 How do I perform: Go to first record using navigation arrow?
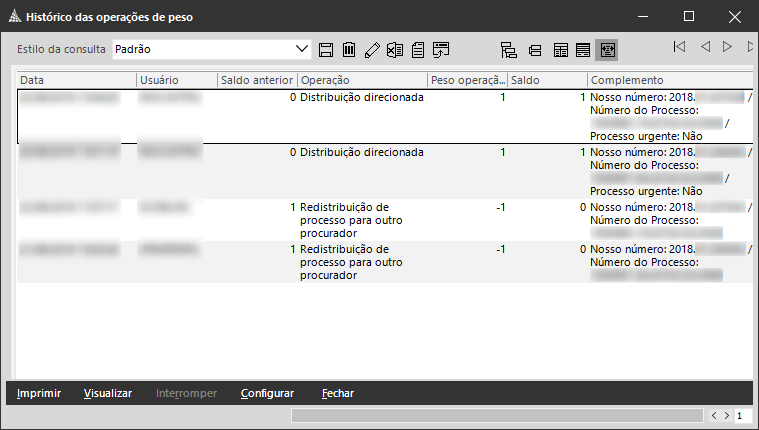680,47
